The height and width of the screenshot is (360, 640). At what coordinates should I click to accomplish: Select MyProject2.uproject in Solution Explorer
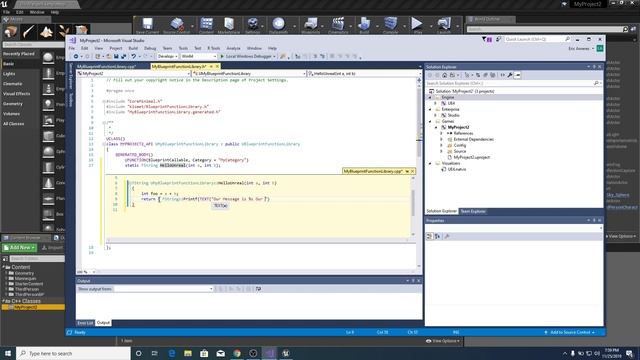coord(471,157)
